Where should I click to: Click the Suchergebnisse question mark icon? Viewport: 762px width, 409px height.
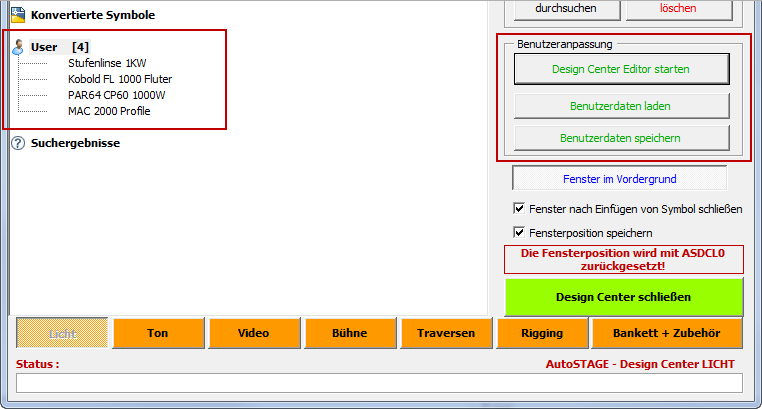pos(17,143)
